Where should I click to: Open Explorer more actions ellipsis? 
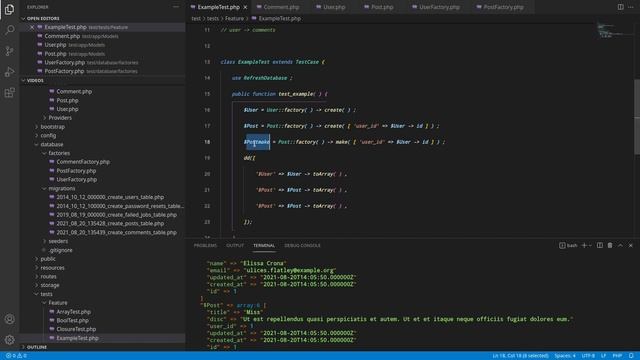tap(176, 7)
